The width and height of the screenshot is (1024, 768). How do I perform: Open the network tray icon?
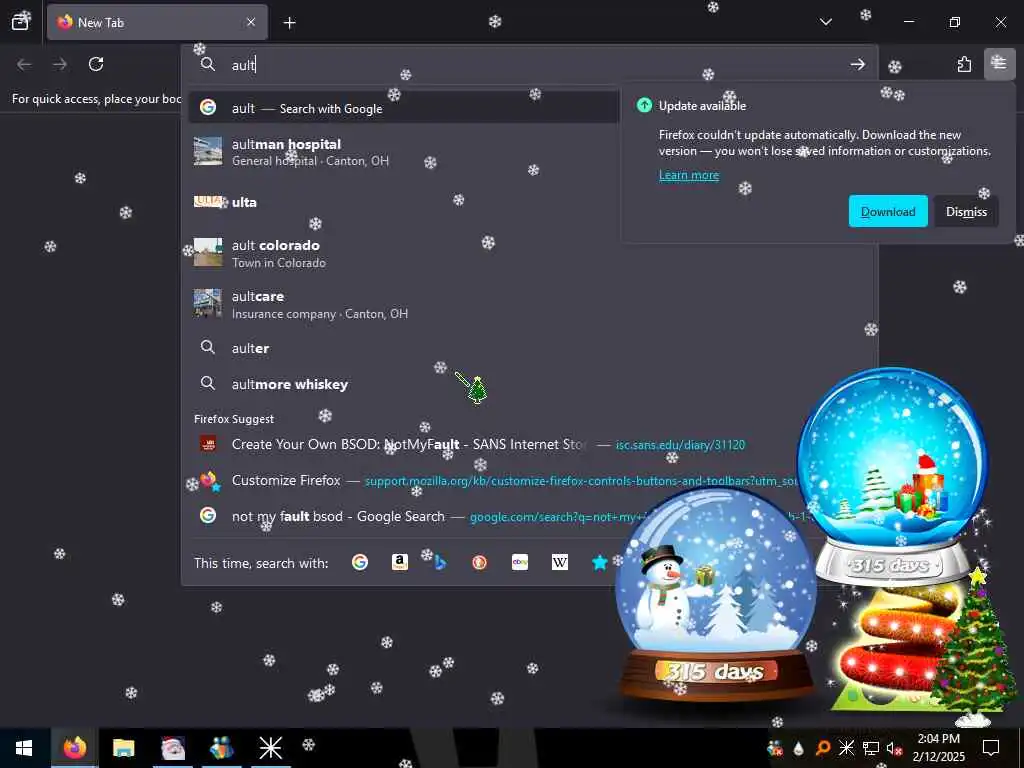coord(871,748)
